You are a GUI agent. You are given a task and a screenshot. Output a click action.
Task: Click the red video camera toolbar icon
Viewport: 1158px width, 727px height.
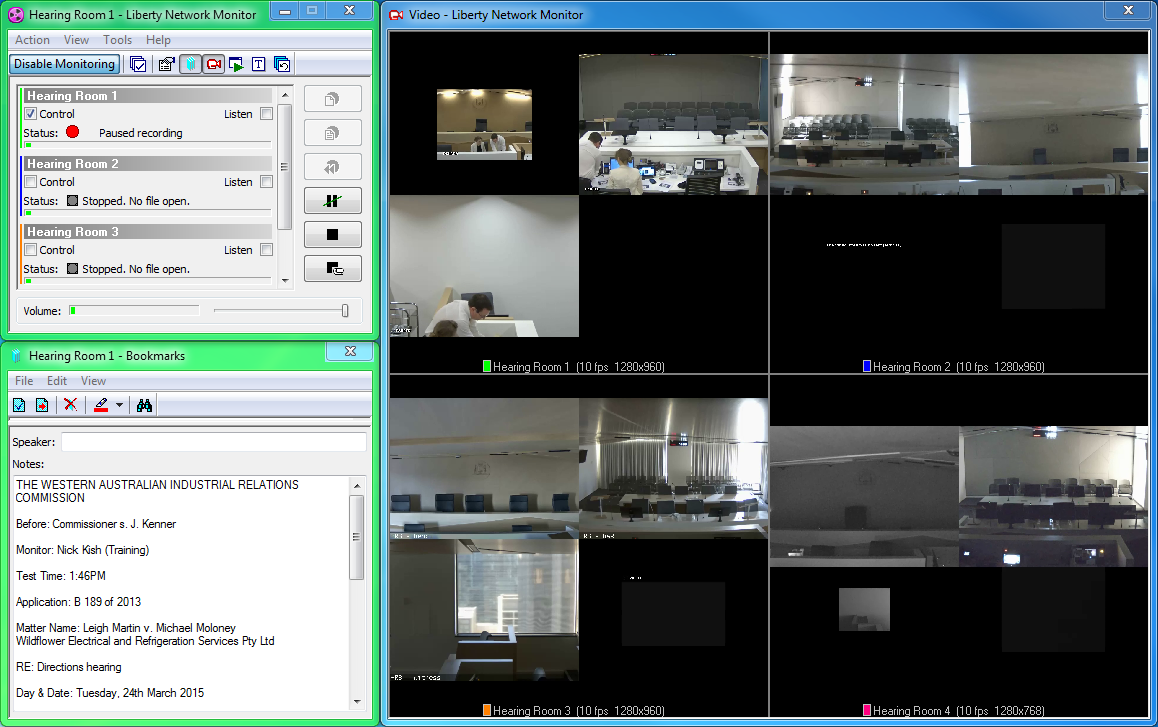click(213, 64)
